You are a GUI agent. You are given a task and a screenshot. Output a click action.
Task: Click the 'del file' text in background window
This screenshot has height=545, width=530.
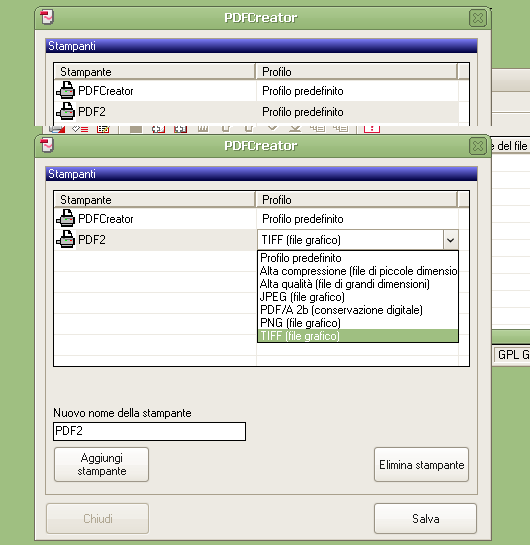coord(512,146)
